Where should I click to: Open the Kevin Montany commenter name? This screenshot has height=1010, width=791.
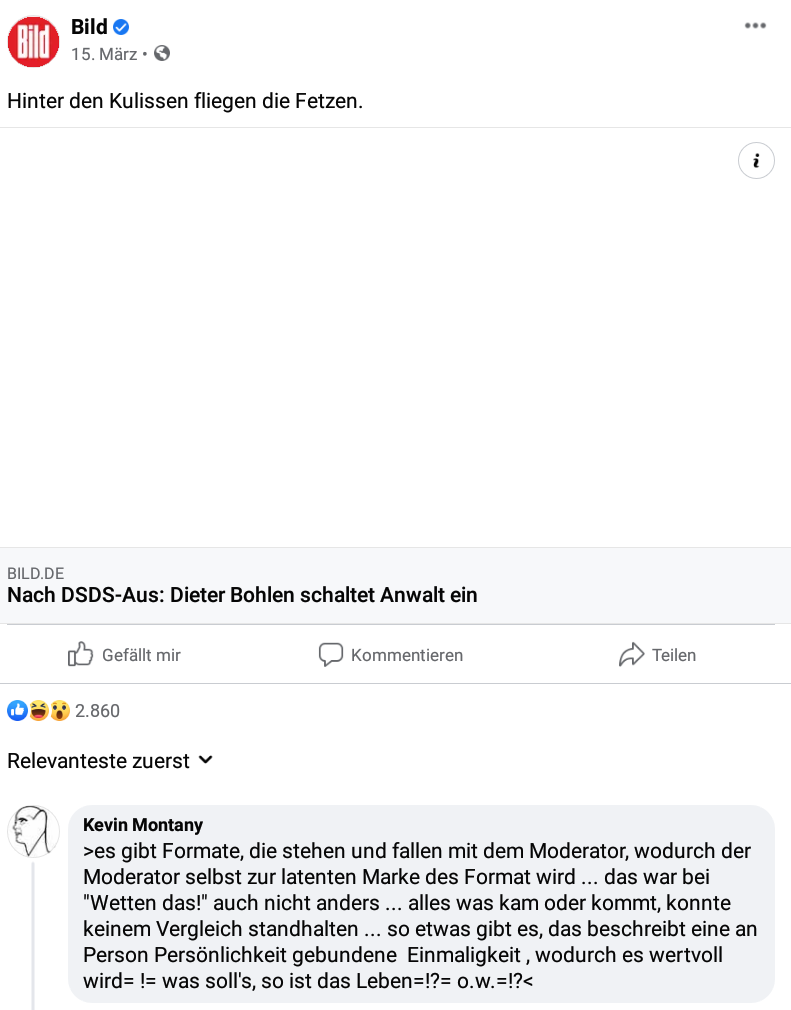[x=143, y=824]
